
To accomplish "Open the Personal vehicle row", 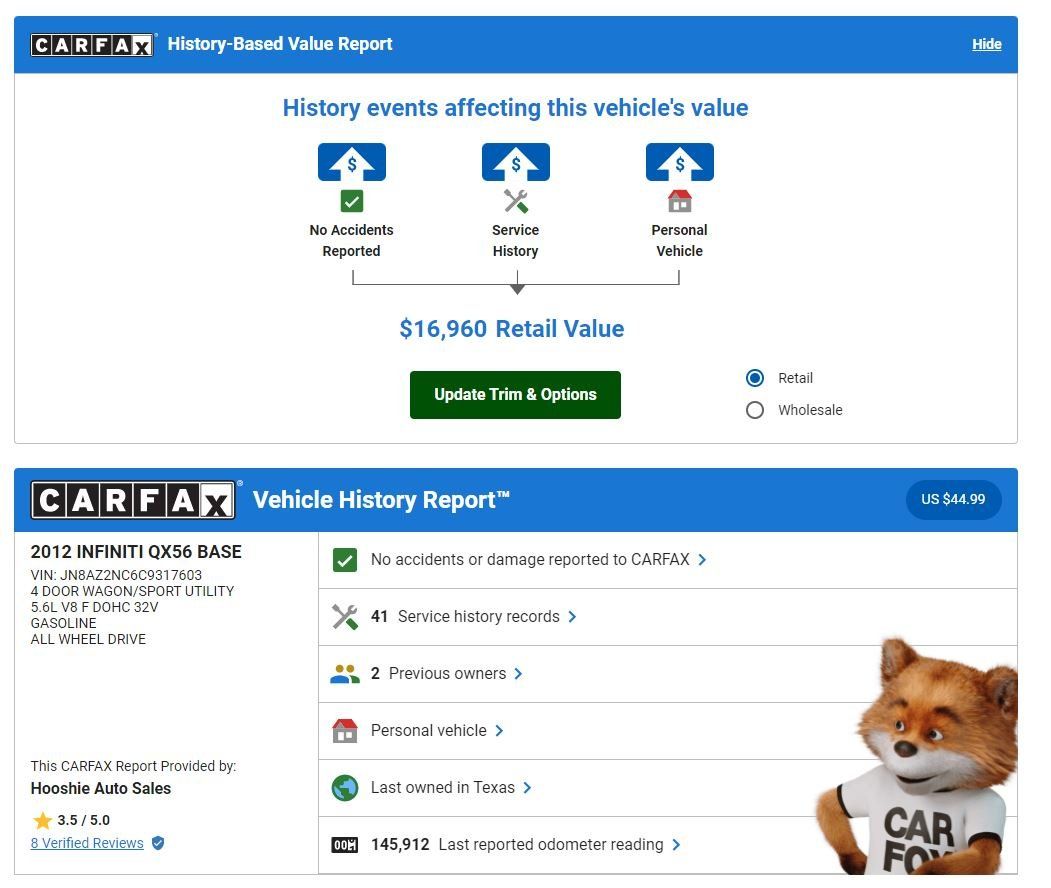I will pos(668,731).
